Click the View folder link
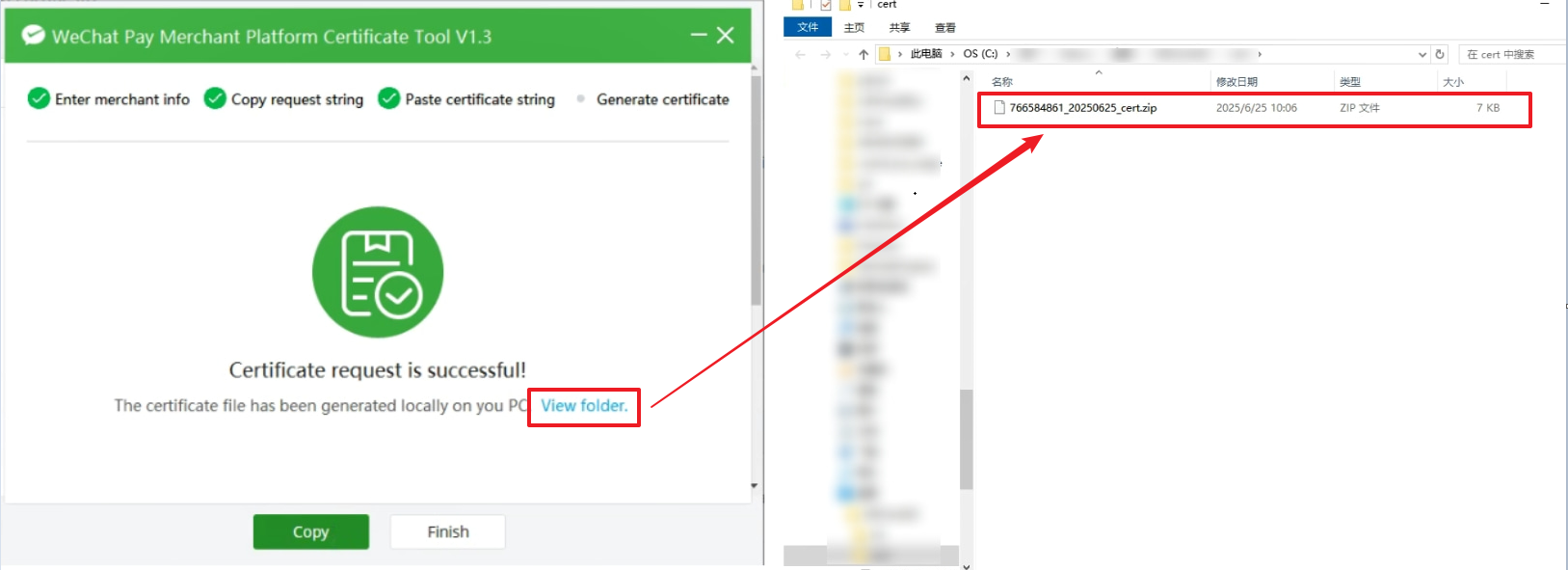 click(x=584, y=406)
